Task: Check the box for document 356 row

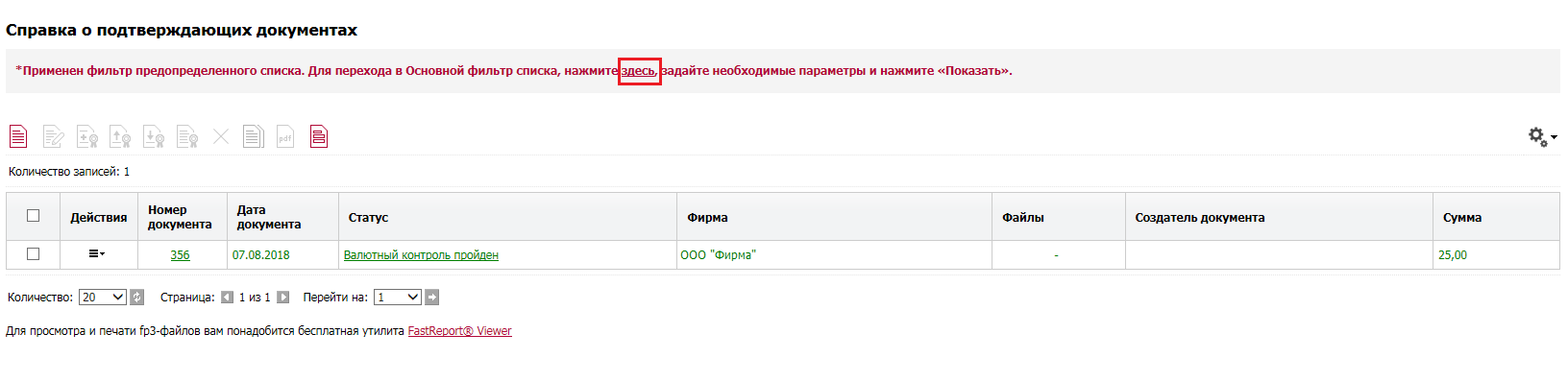Action: coord(34,253)
